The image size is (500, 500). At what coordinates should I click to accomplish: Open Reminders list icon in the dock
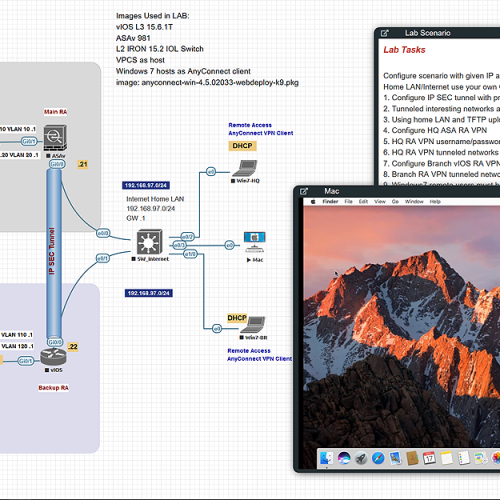(464, 458)
